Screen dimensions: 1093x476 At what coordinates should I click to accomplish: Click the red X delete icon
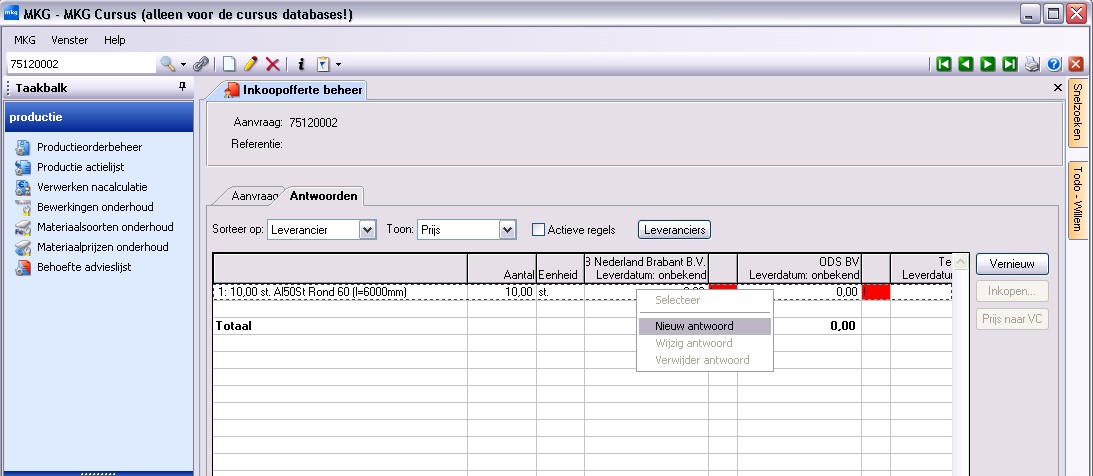(x=273, y=64)
